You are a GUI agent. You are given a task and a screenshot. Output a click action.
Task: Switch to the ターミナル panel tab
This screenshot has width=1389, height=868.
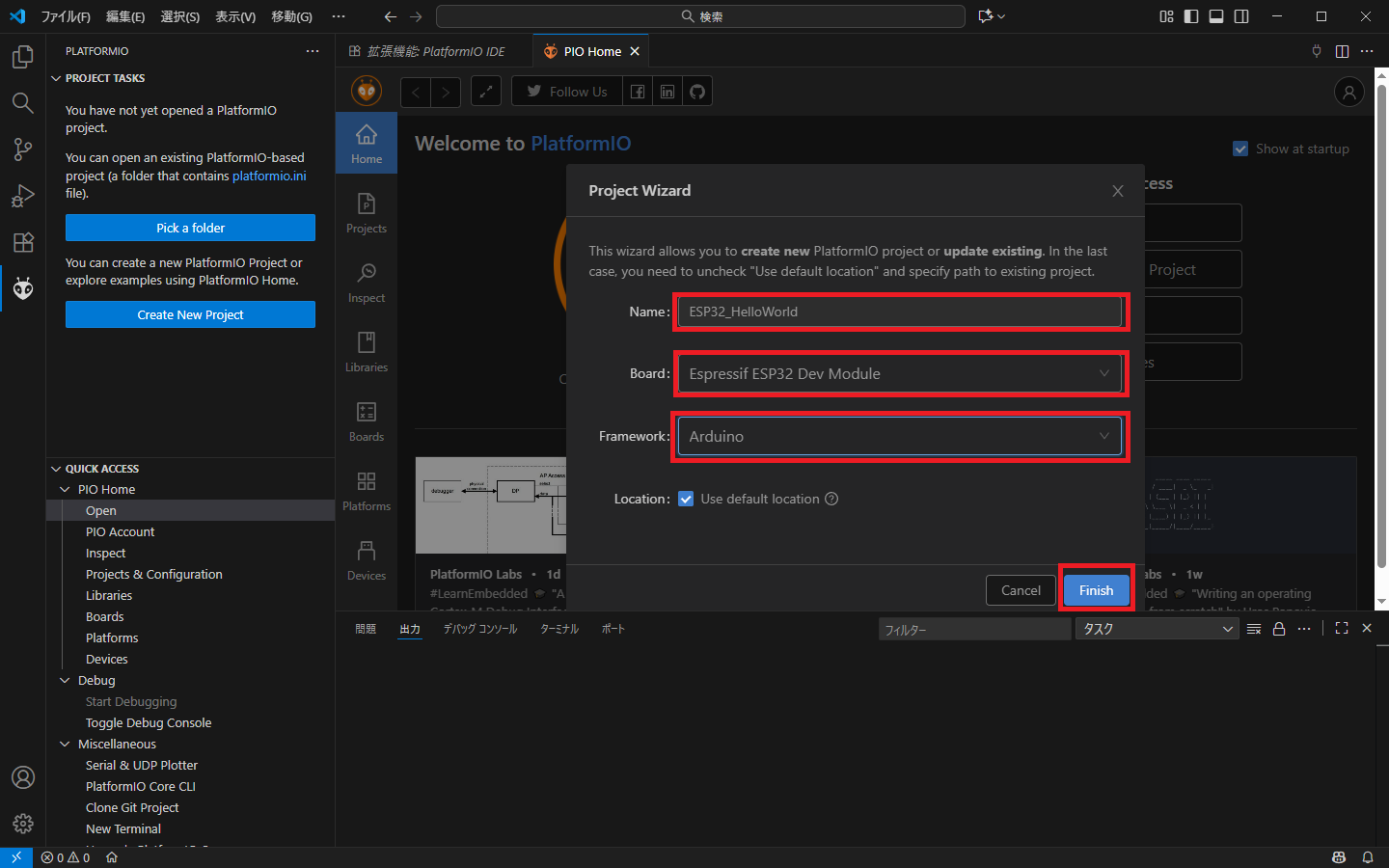559,629
